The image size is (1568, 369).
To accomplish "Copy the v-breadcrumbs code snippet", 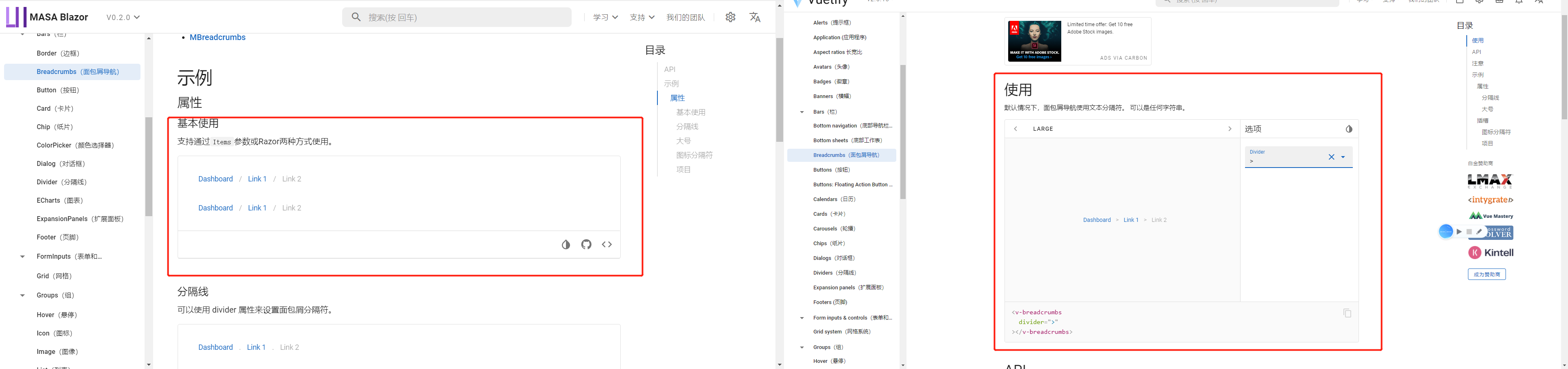I will point(1347,313).
